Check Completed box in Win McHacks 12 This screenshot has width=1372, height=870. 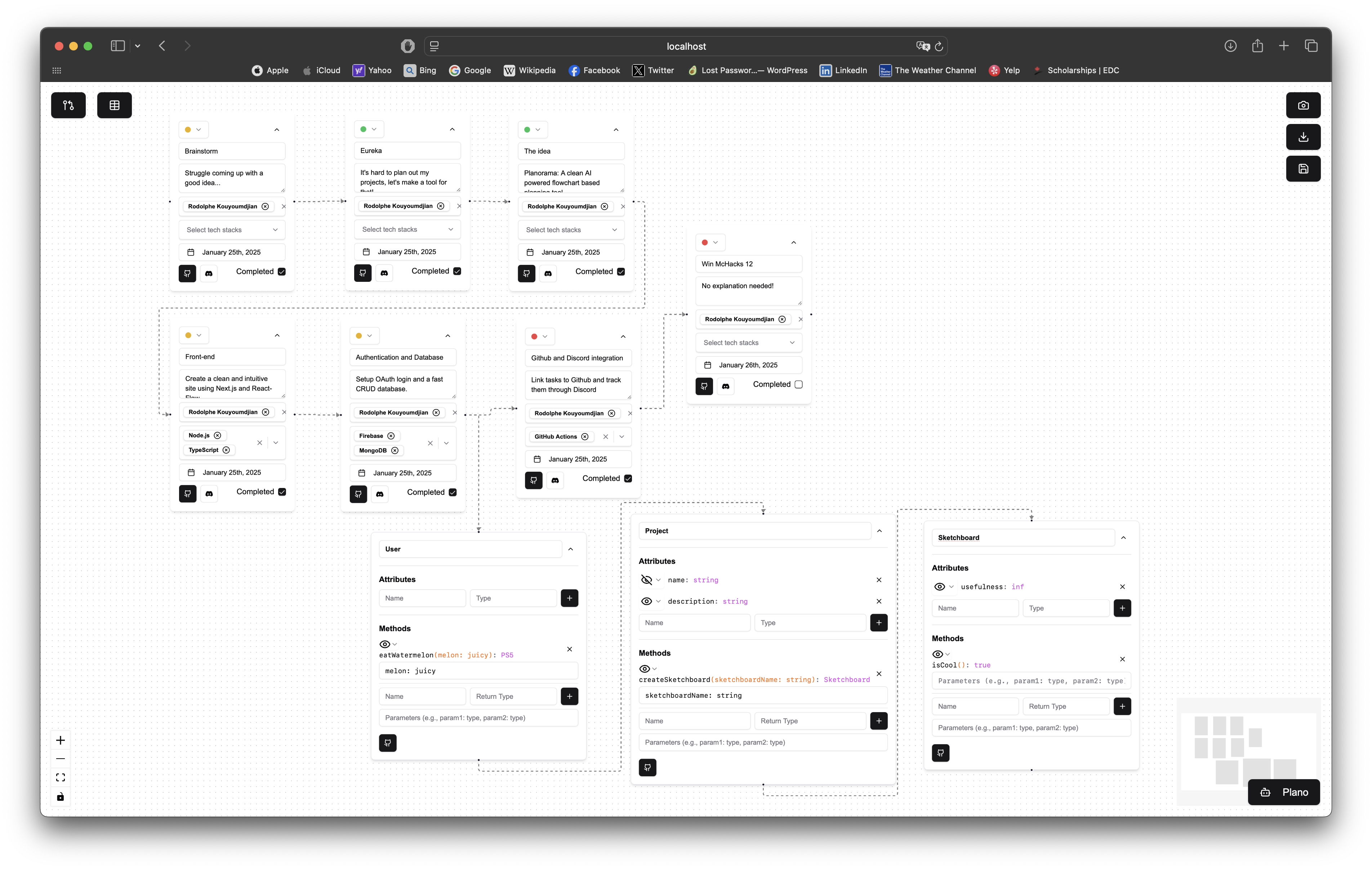(x=798, y=384)
